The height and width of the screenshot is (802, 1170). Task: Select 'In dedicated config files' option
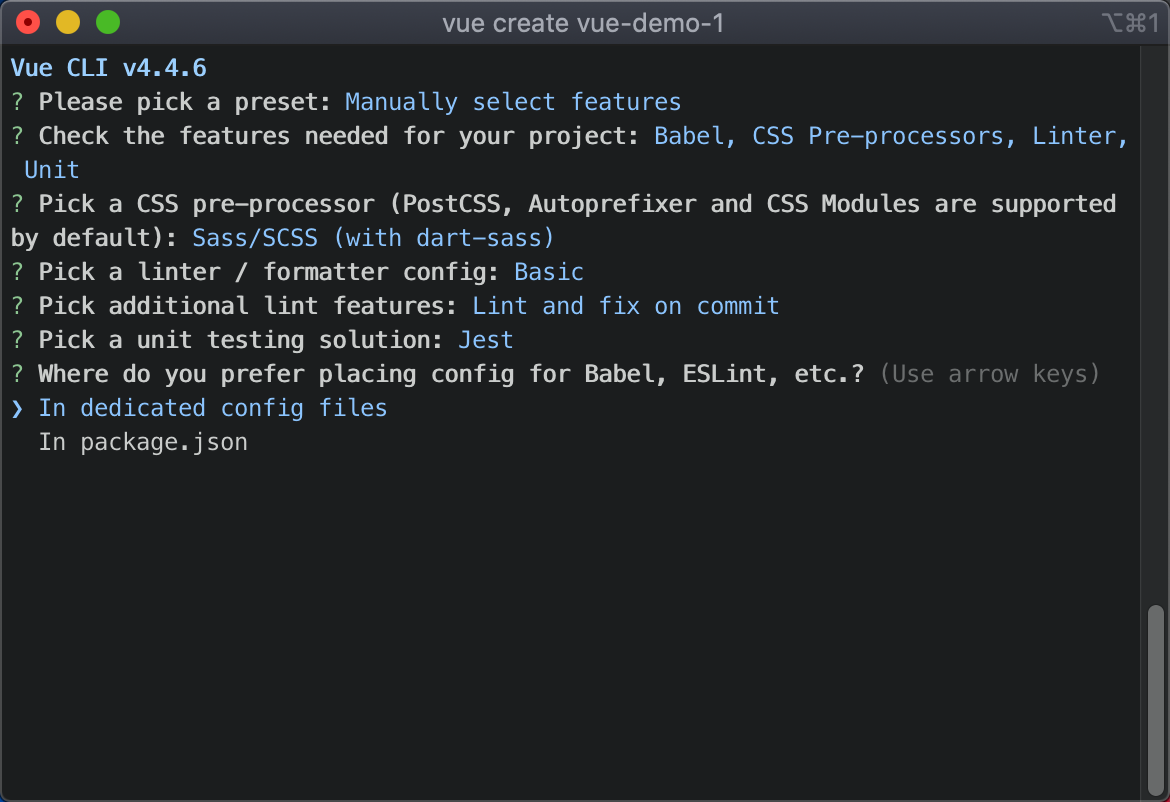tap(213, 408)
